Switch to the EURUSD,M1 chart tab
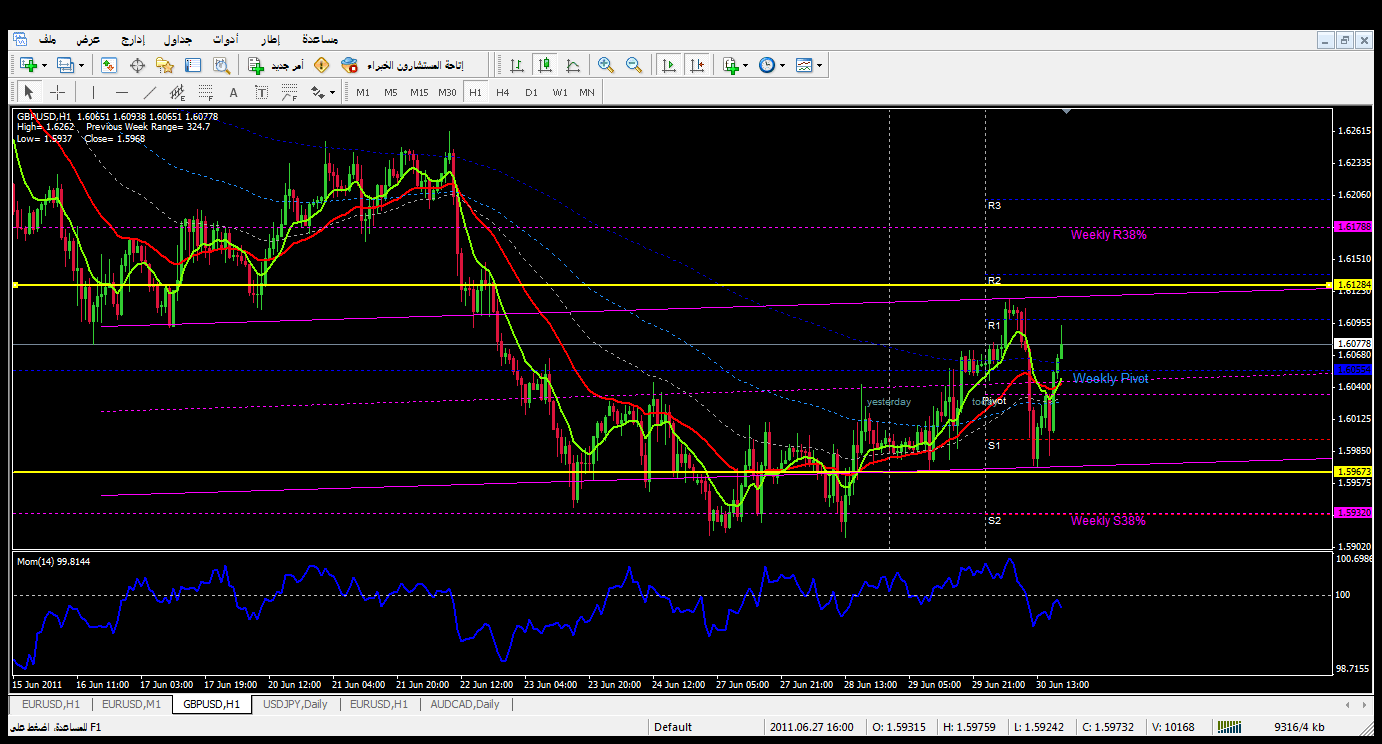This screenshot has height=744, width=1382. (x=133, y=704)
